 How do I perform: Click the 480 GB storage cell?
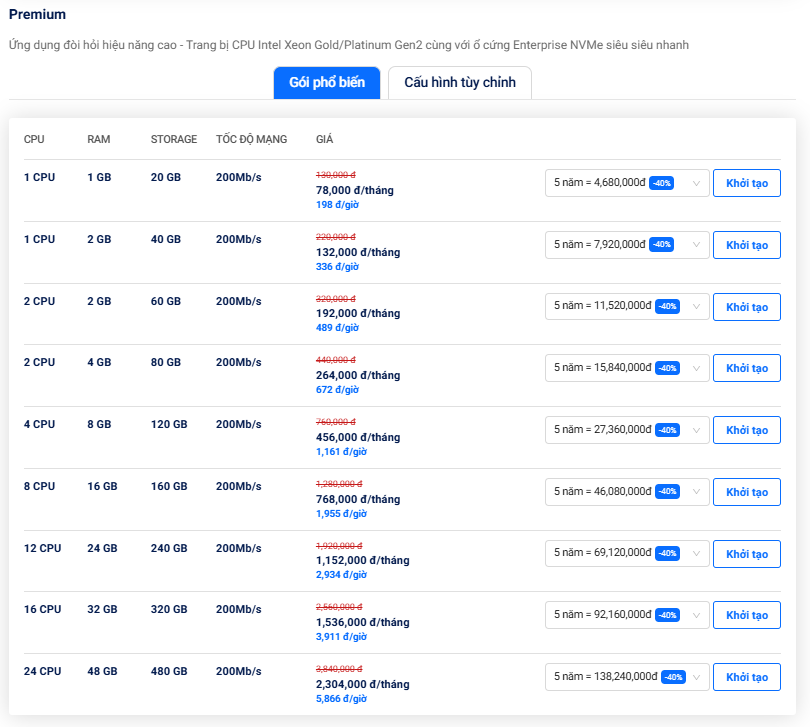click(x=169, y=671)
